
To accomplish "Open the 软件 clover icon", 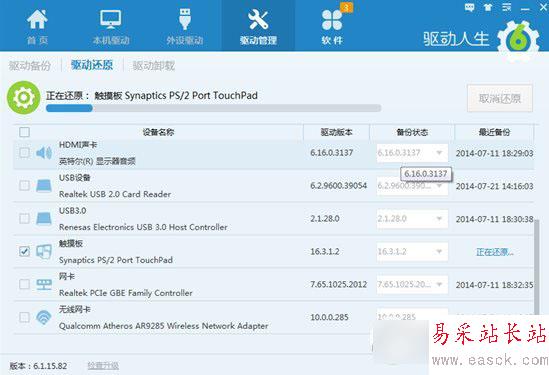I will tap(332, 20).
